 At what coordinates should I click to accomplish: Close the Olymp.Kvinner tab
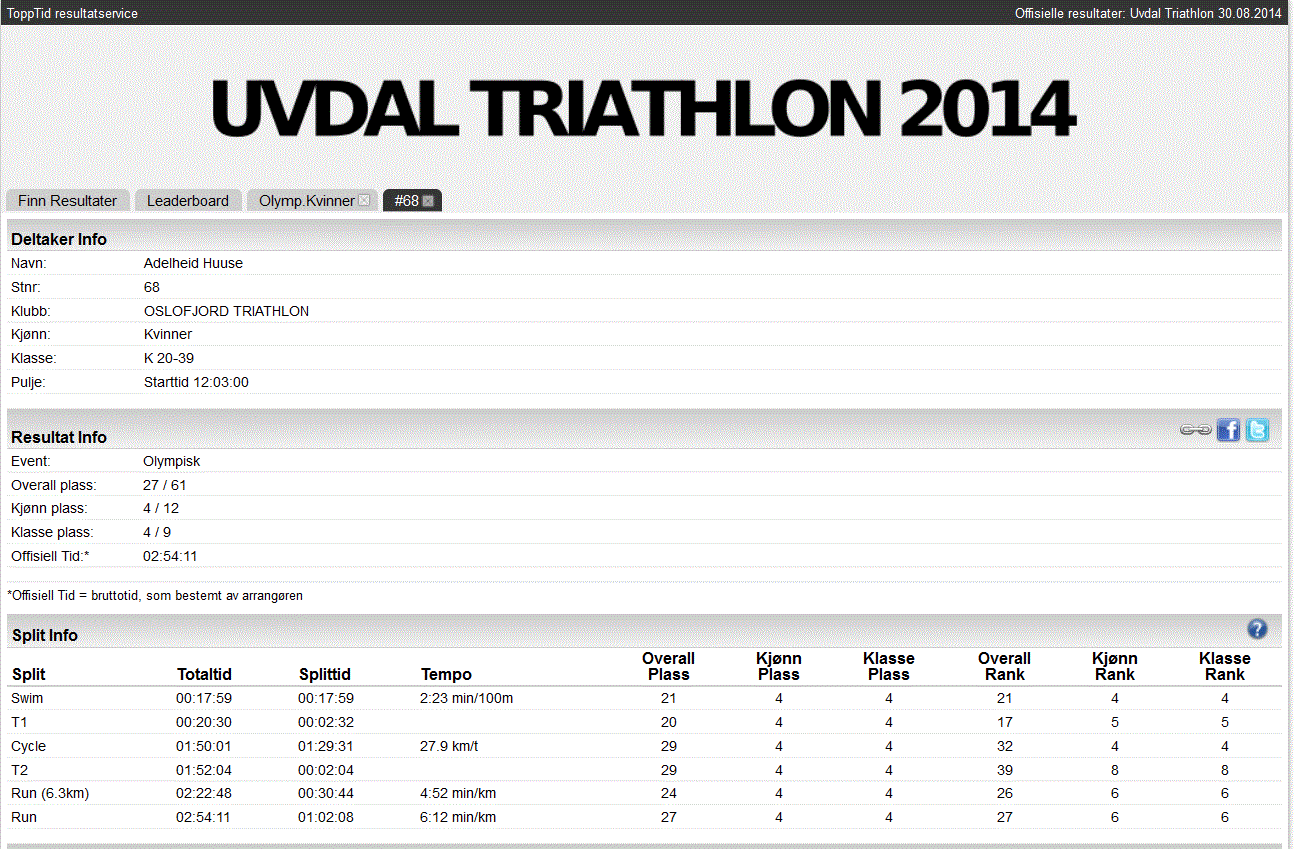tap(364, 201)
